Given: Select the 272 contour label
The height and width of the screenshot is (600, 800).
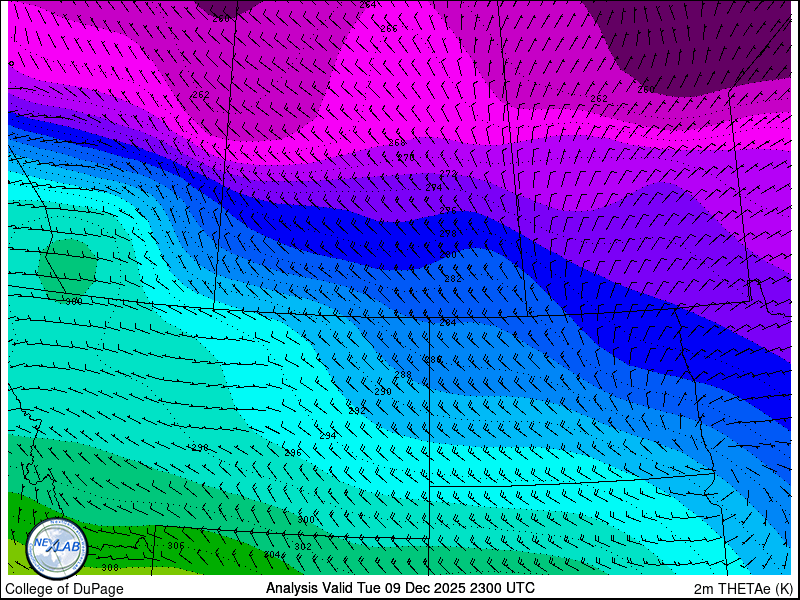Looking at the screenshot, I should (x=448, y=174).
